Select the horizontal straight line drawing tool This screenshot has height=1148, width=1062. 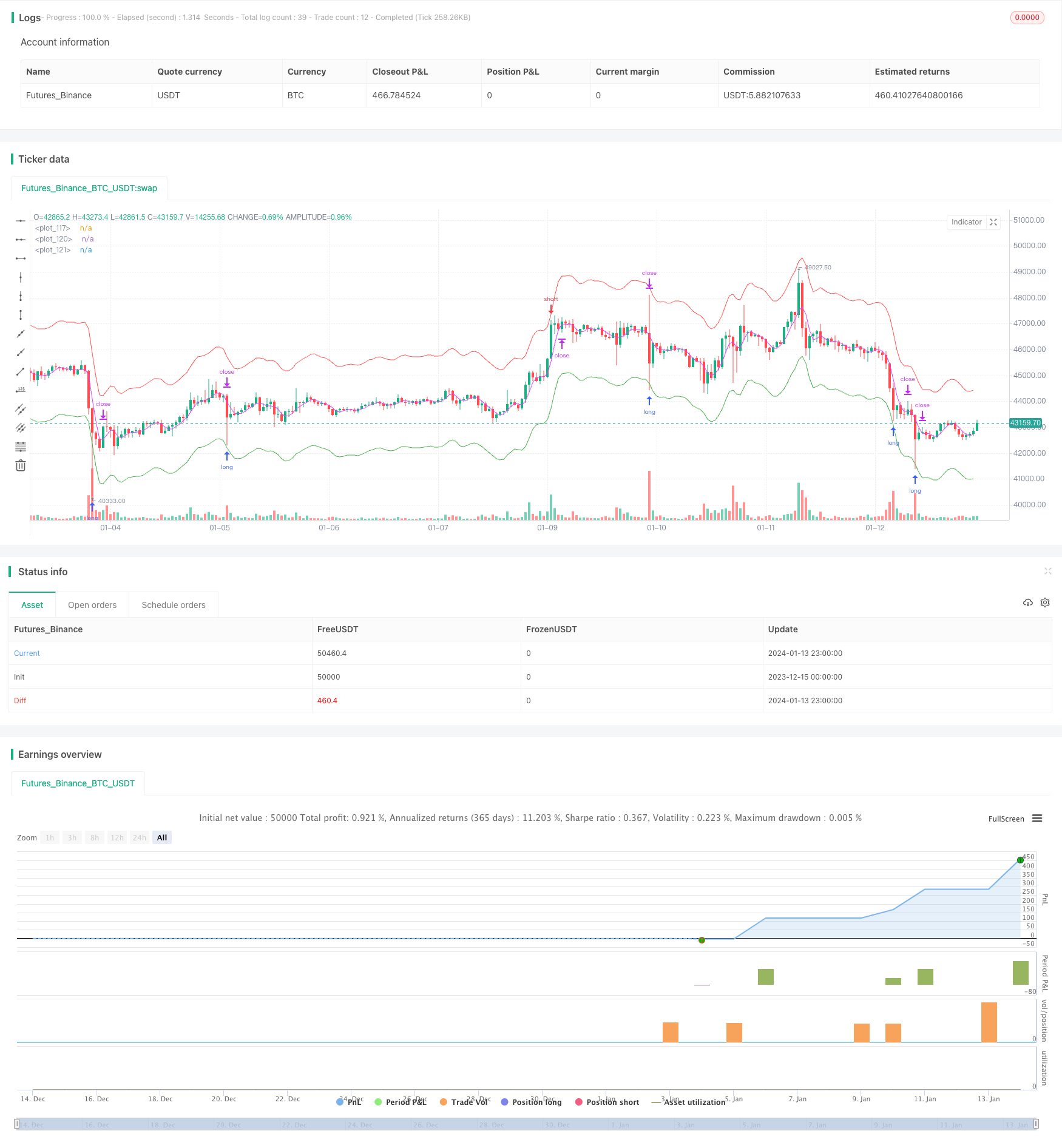point(21,221)
